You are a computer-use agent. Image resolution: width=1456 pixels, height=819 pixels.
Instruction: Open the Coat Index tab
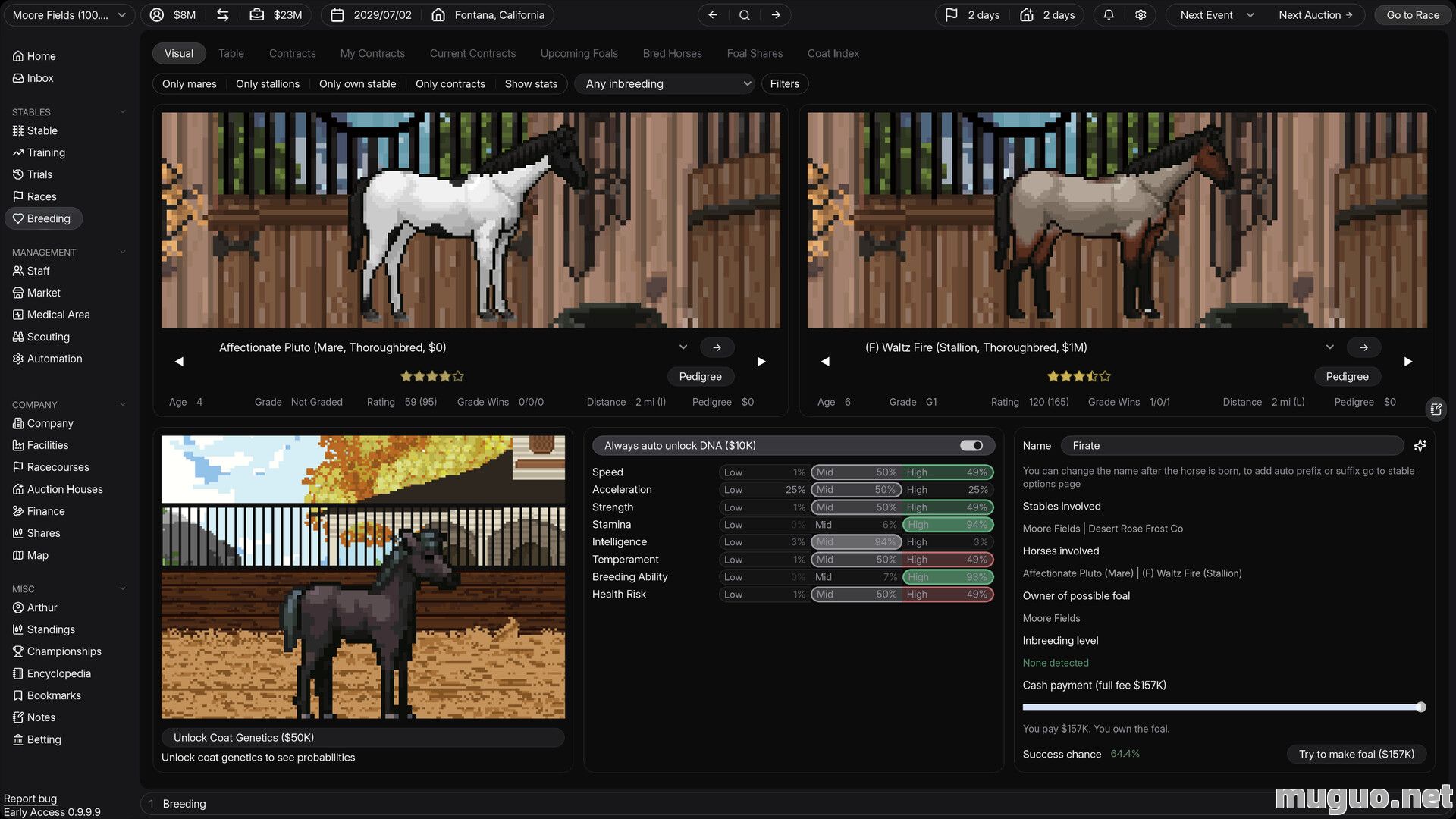(833, 53)
